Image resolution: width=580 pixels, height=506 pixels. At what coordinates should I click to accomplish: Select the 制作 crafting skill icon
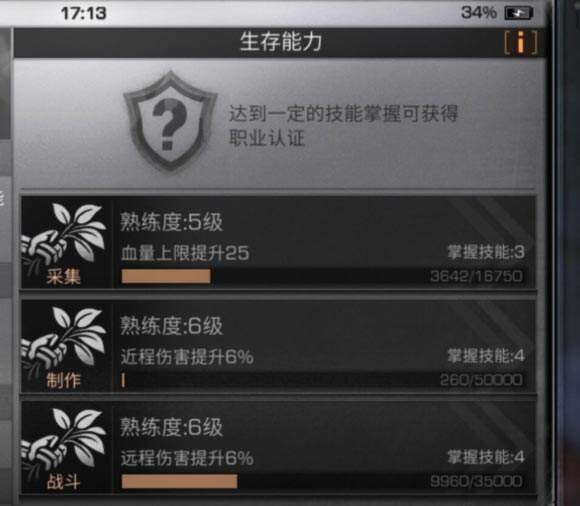(x=65, y=346)
